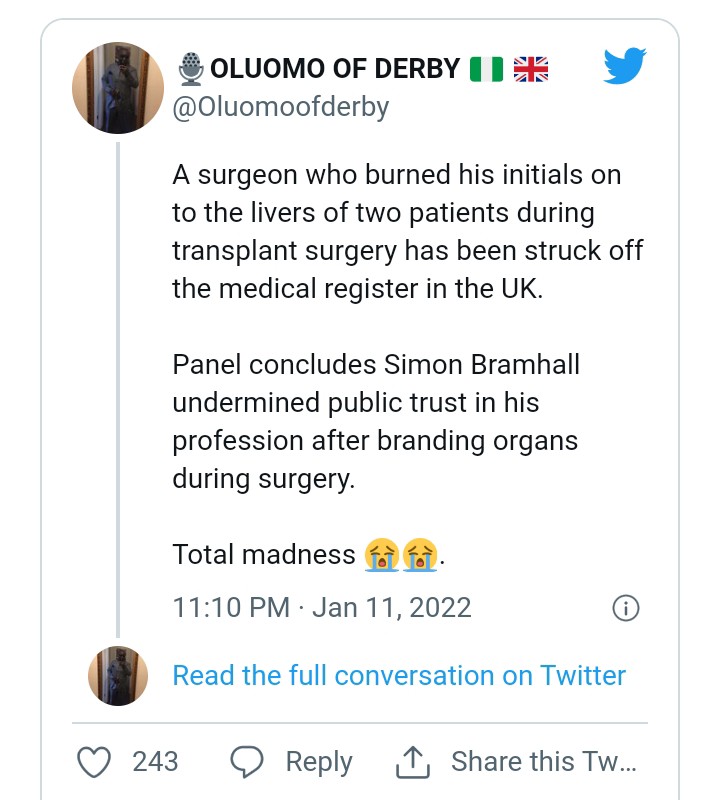Click the first crying emoji after "Total madness"
This screenshot has width=720, height=800.
(x=381, y=554)
